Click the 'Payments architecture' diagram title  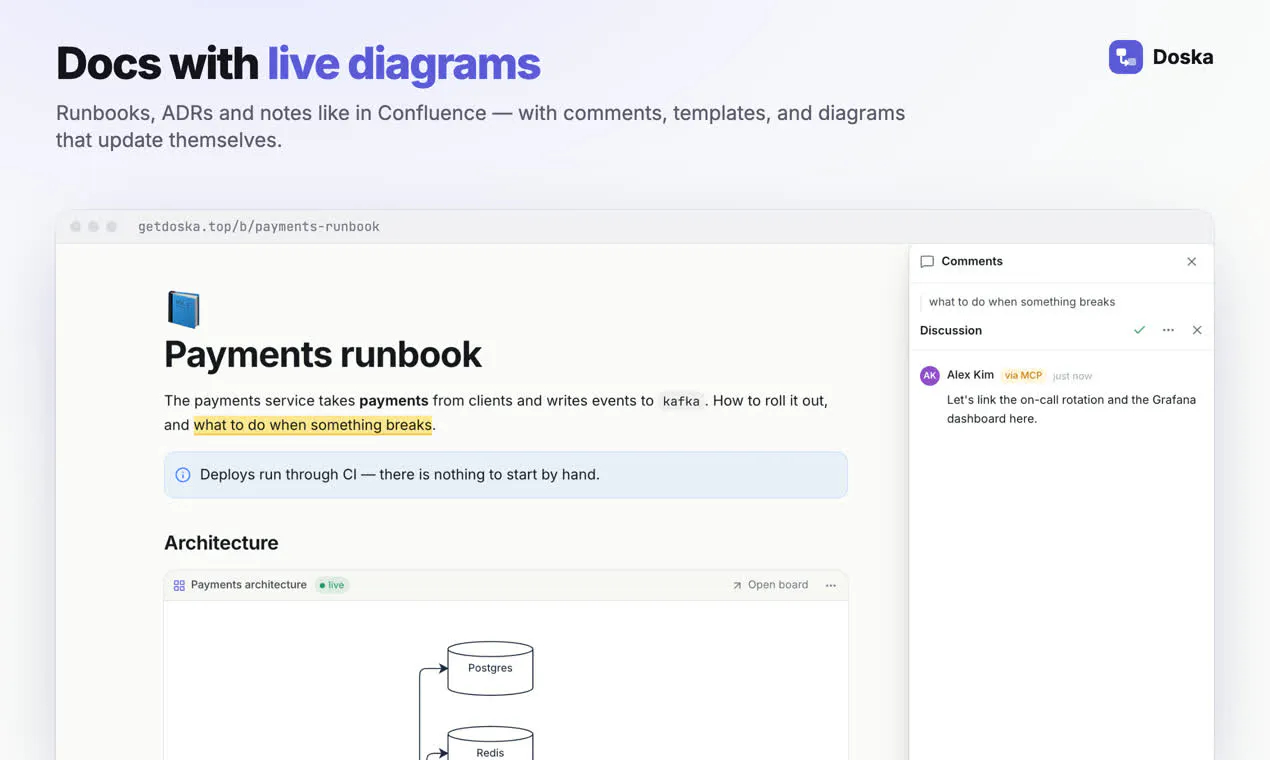point(249,585)
